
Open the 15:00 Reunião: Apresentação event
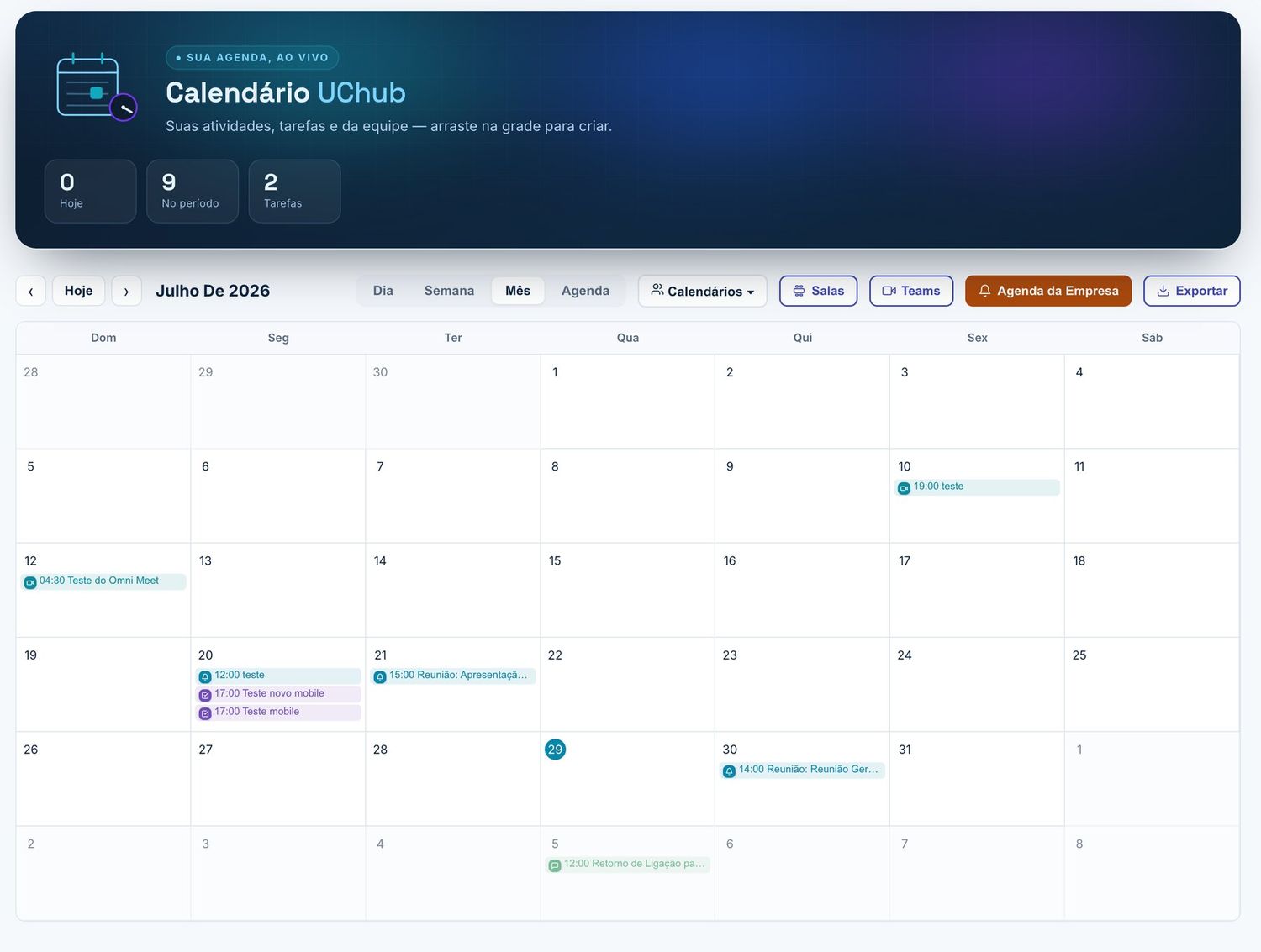coord(453,676)
